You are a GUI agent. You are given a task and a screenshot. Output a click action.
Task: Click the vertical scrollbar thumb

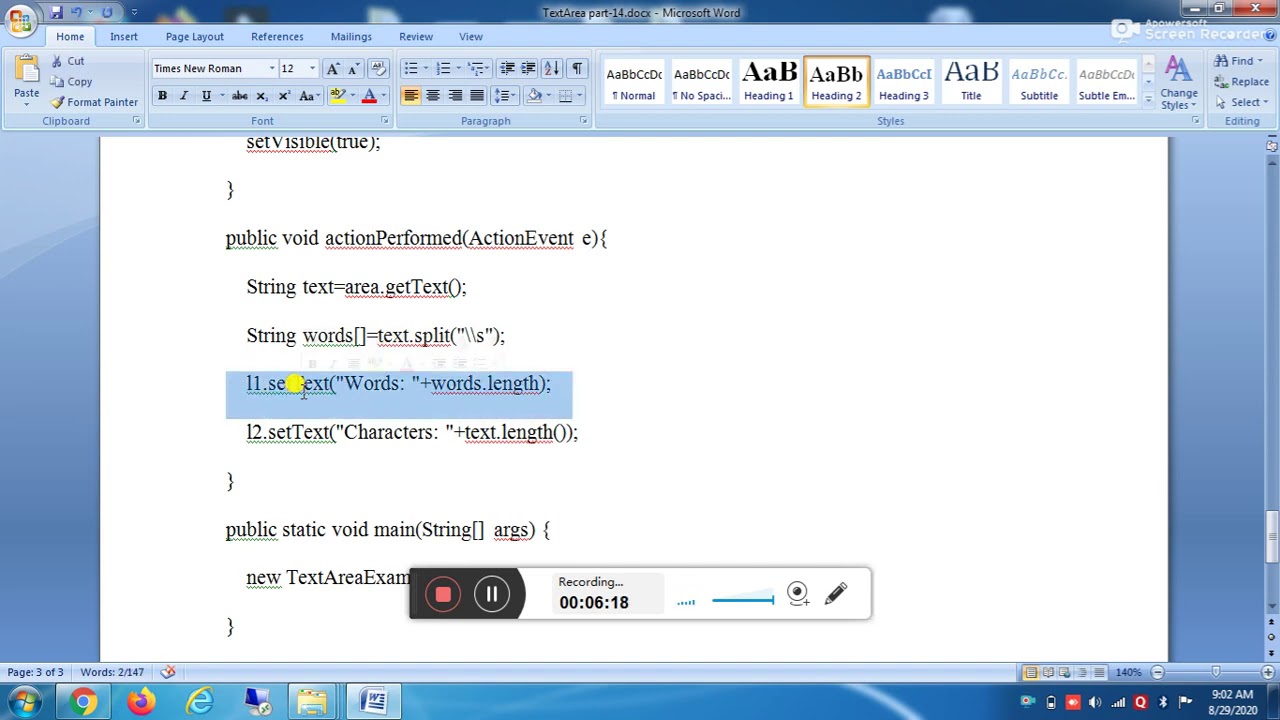1271,535
